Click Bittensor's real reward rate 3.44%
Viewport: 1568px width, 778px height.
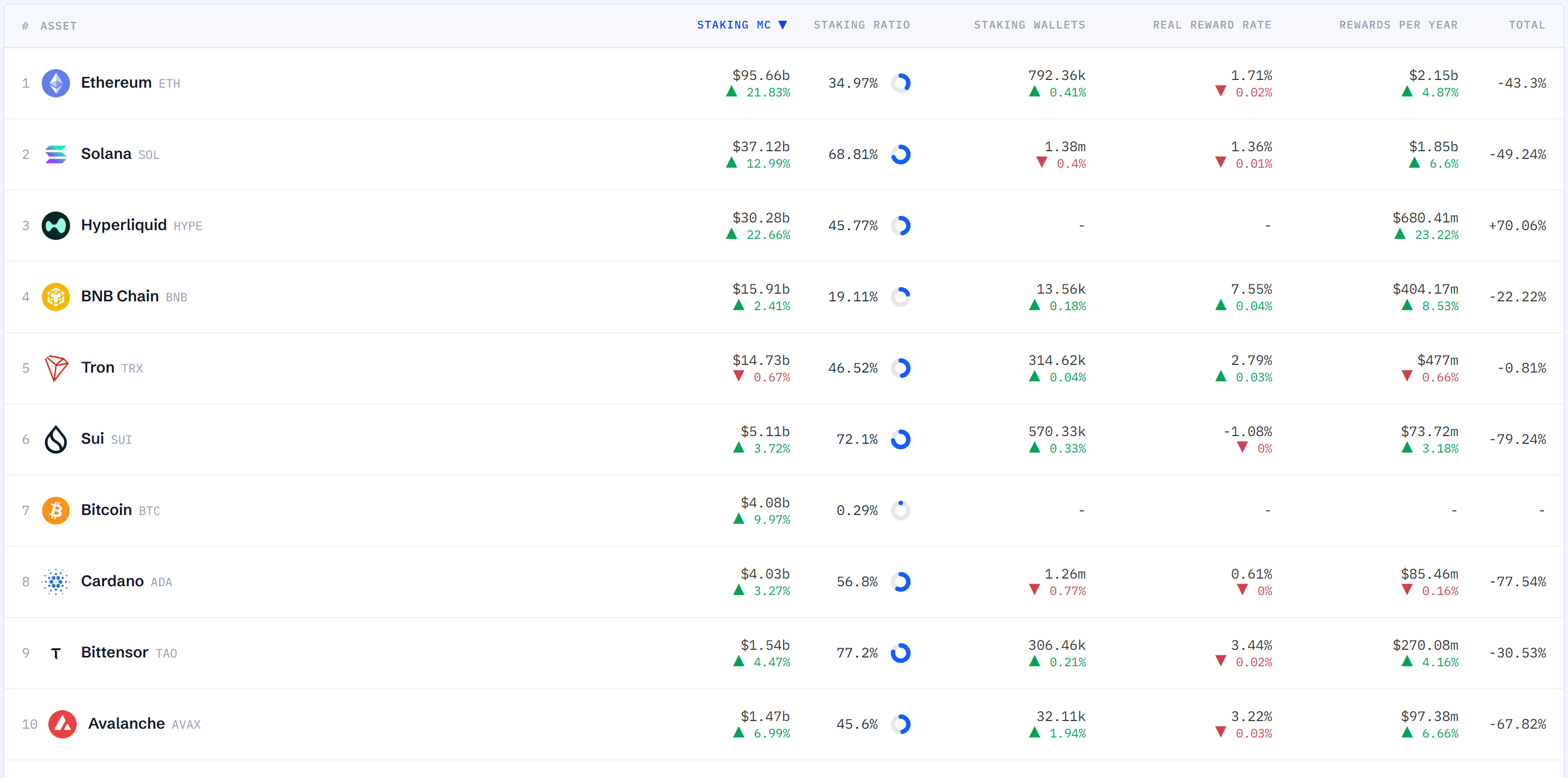pyautogui.click(x=1251, y=645)
